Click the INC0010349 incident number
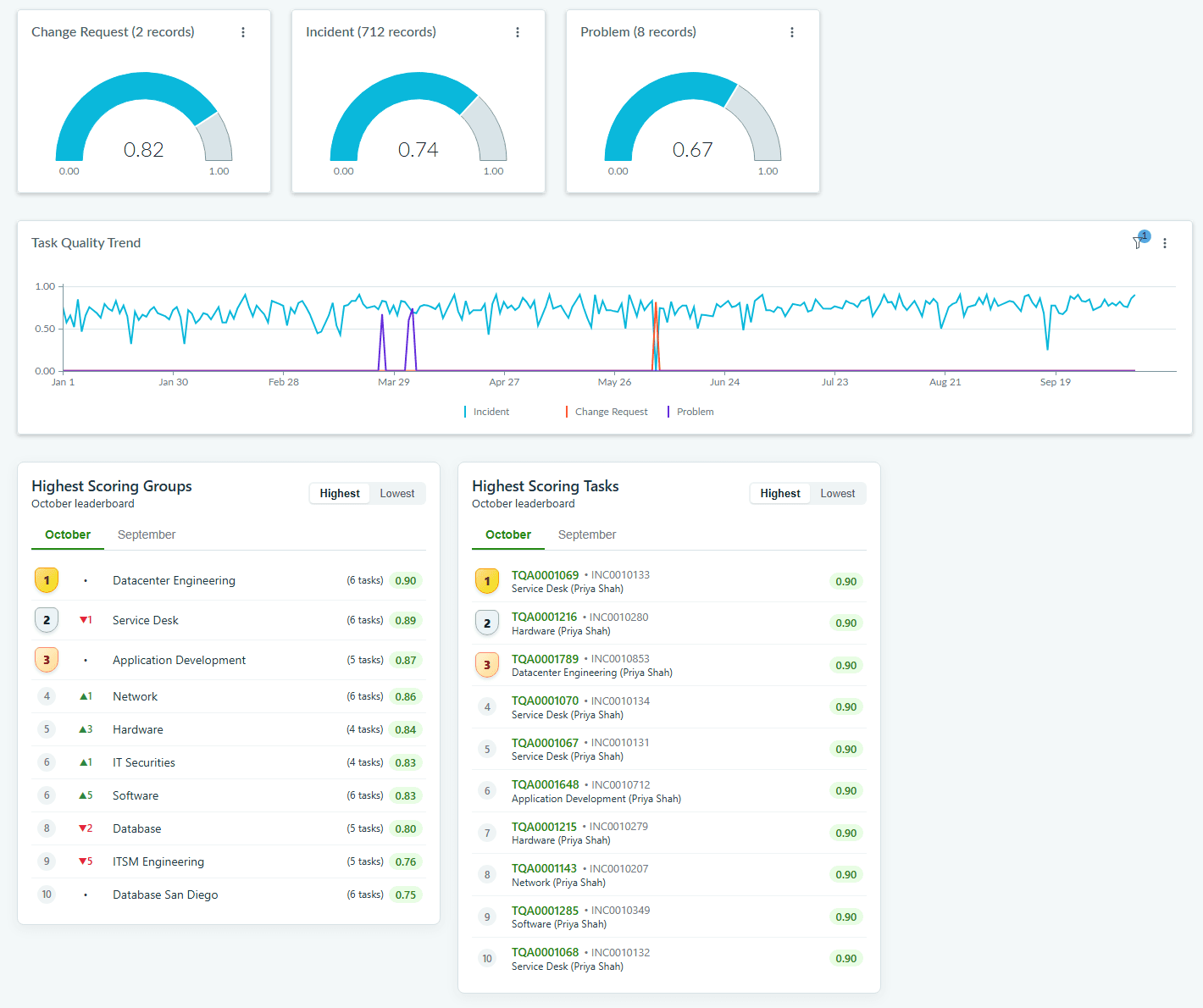The height and width of the screenshot is (1008, 1203). coord(620,911)
